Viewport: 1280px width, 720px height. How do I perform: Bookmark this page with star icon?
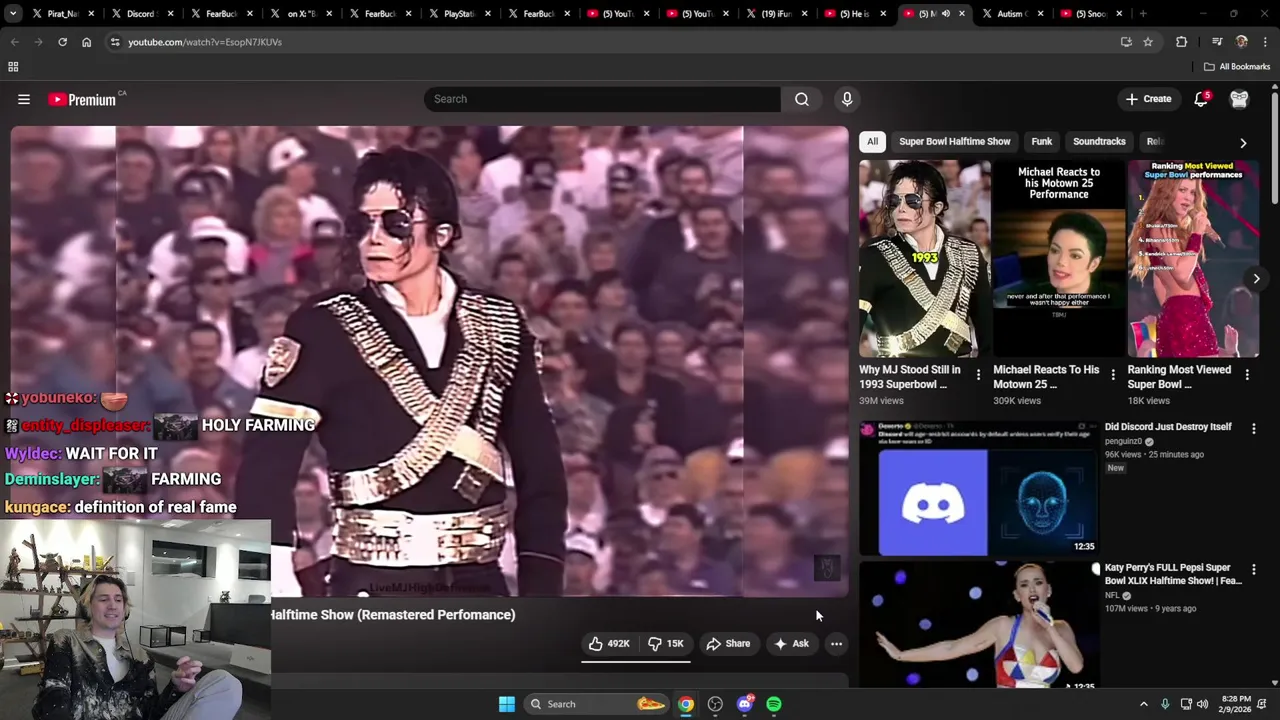[x=1148, y=42]
